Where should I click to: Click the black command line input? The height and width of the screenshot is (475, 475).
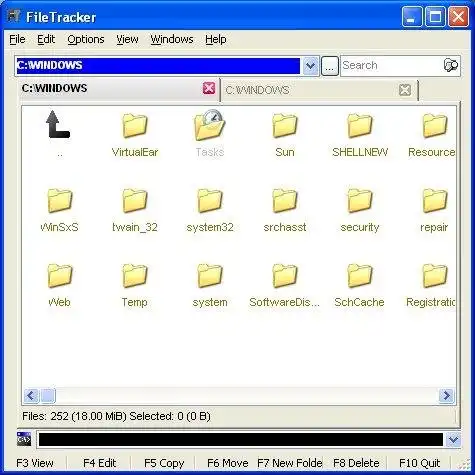click(241, 440)
